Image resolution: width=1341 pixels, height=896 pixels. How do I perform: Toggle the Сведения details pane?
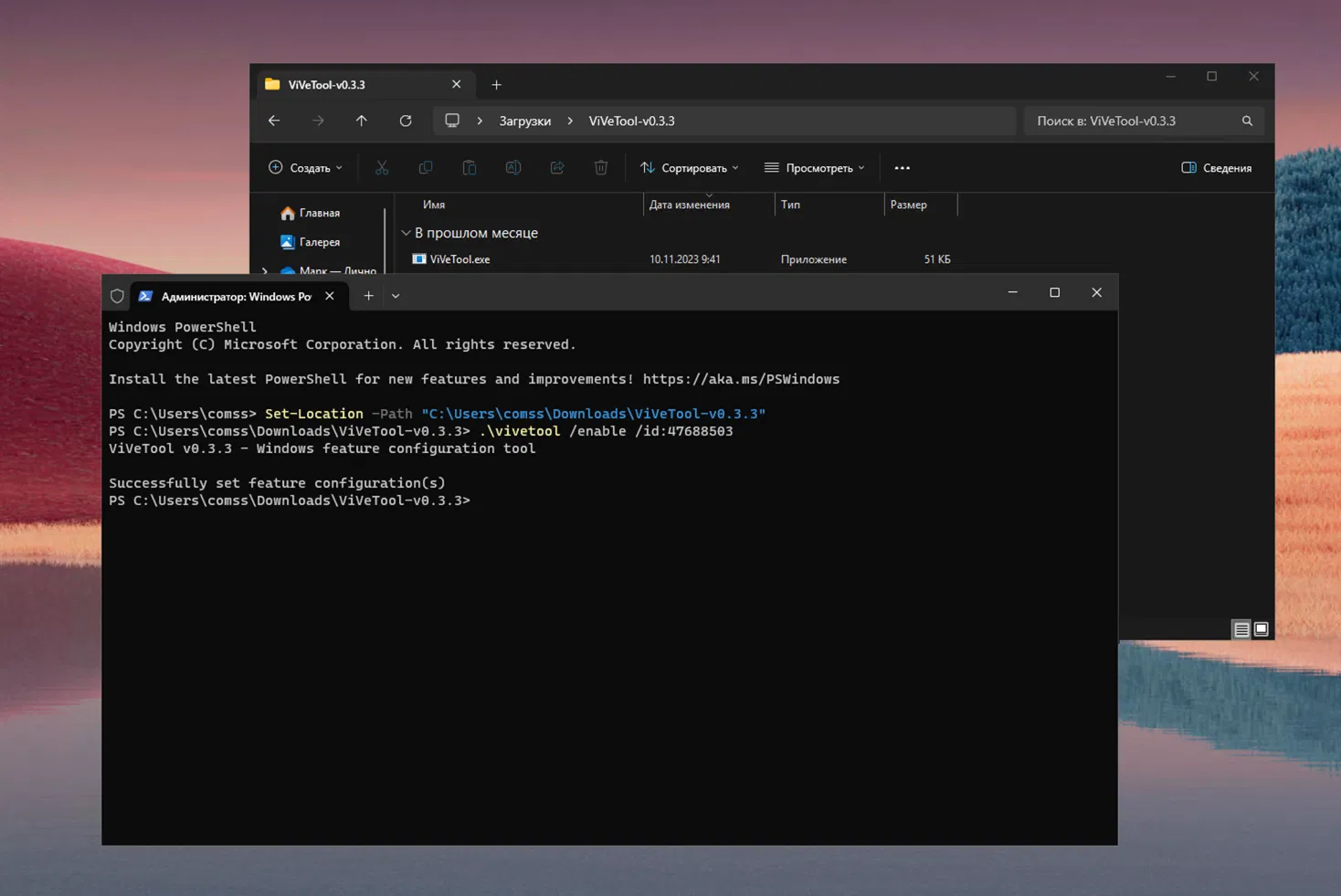(1217, 168)
